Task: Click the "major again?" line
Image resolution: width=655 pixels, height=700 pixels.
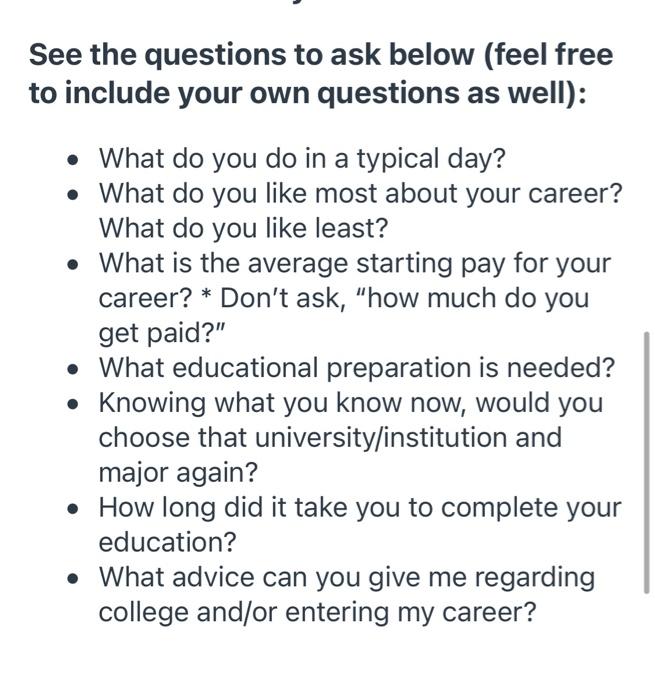Action: [178, 472]
